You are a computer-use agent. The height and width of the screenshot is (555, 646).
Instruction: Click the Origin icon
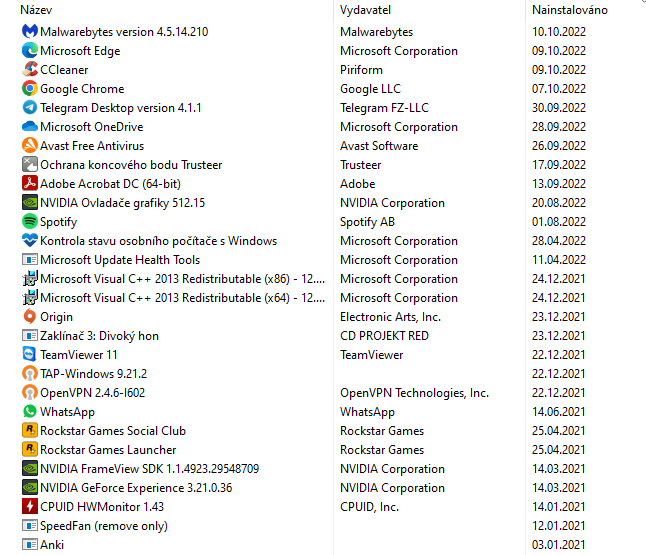30,316
